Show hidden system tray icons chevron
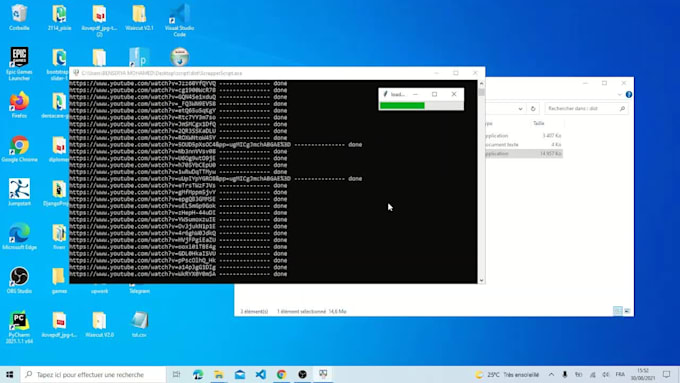Viewport: 680px width, 383px height. 551,374
